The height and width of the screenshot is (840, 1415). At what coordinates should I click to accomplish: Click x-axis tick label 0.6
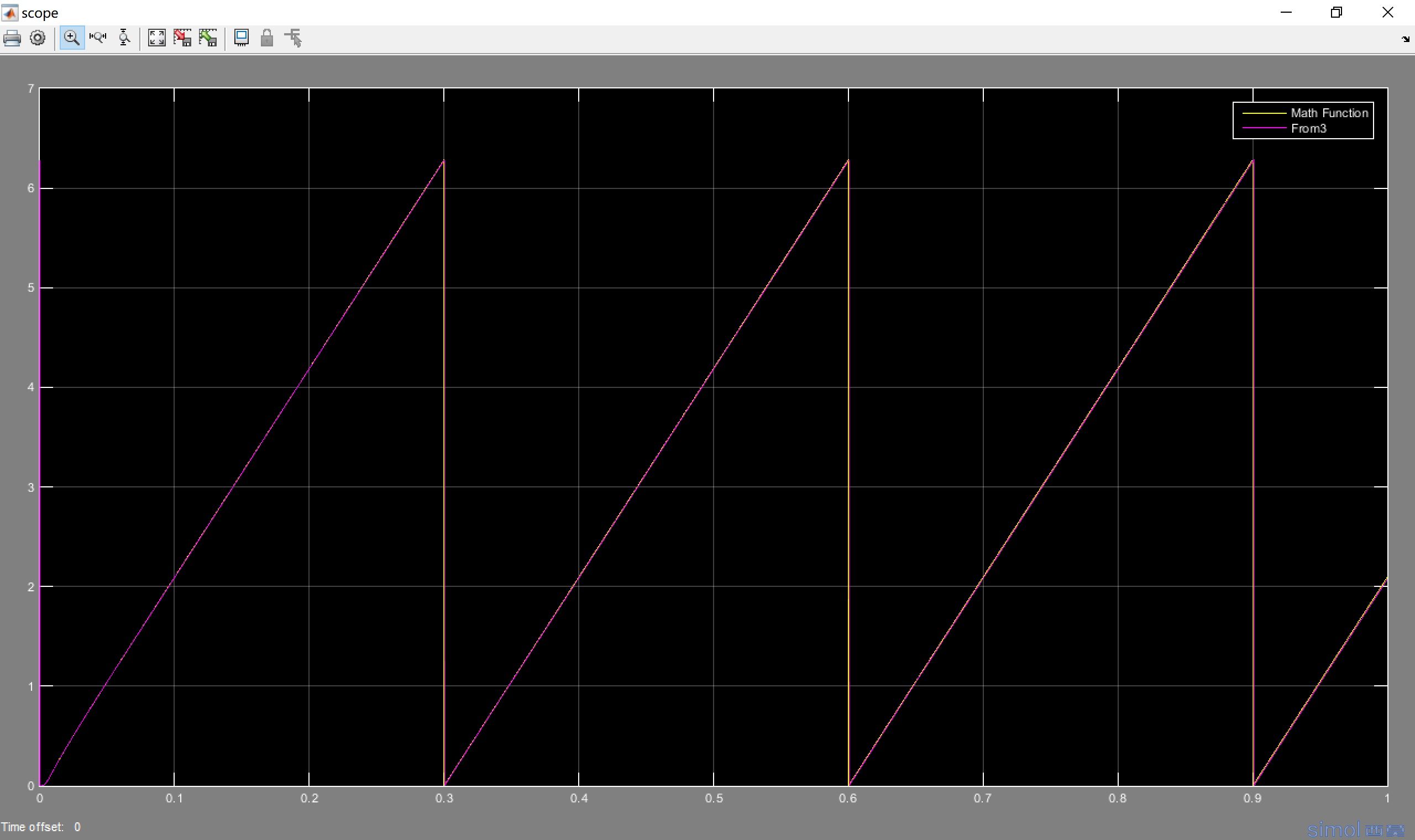coord(848,798)
